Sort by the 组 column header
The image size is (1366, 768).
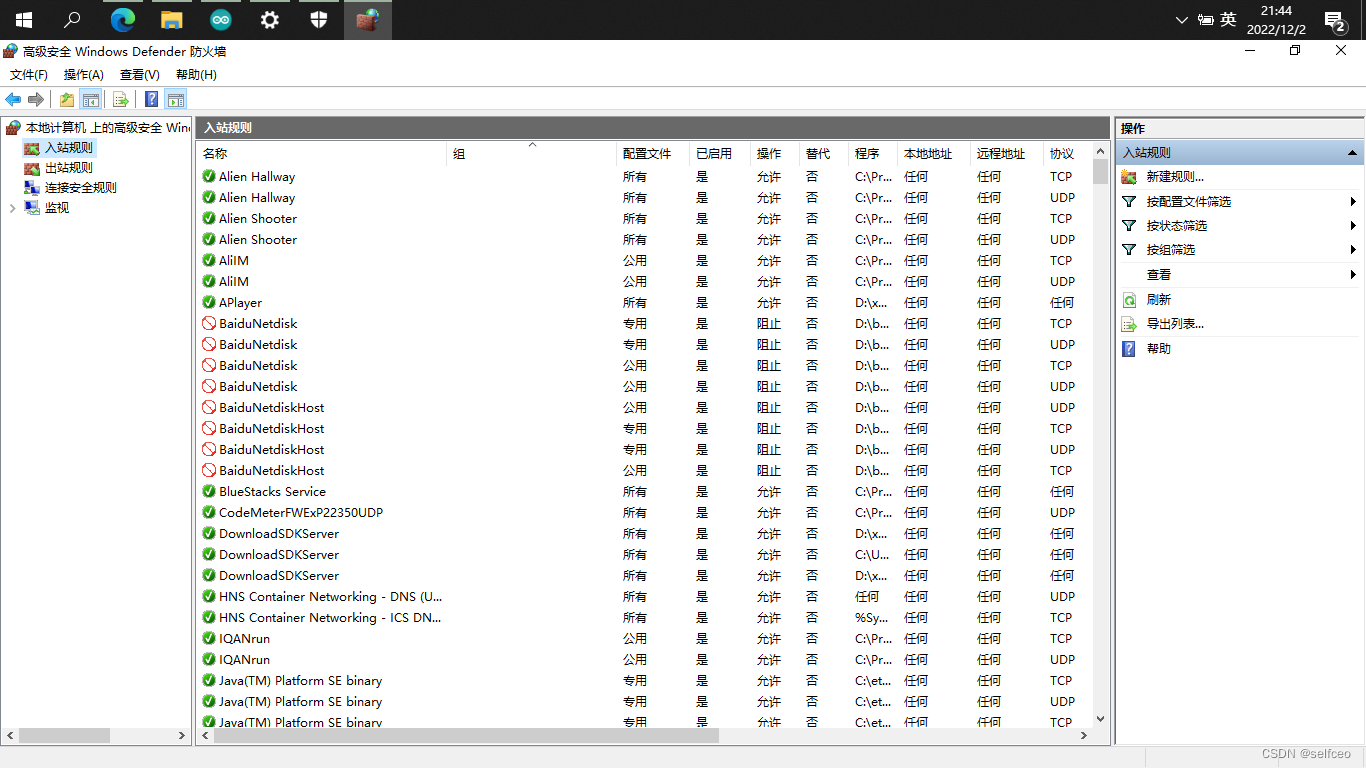click(532, 153)
